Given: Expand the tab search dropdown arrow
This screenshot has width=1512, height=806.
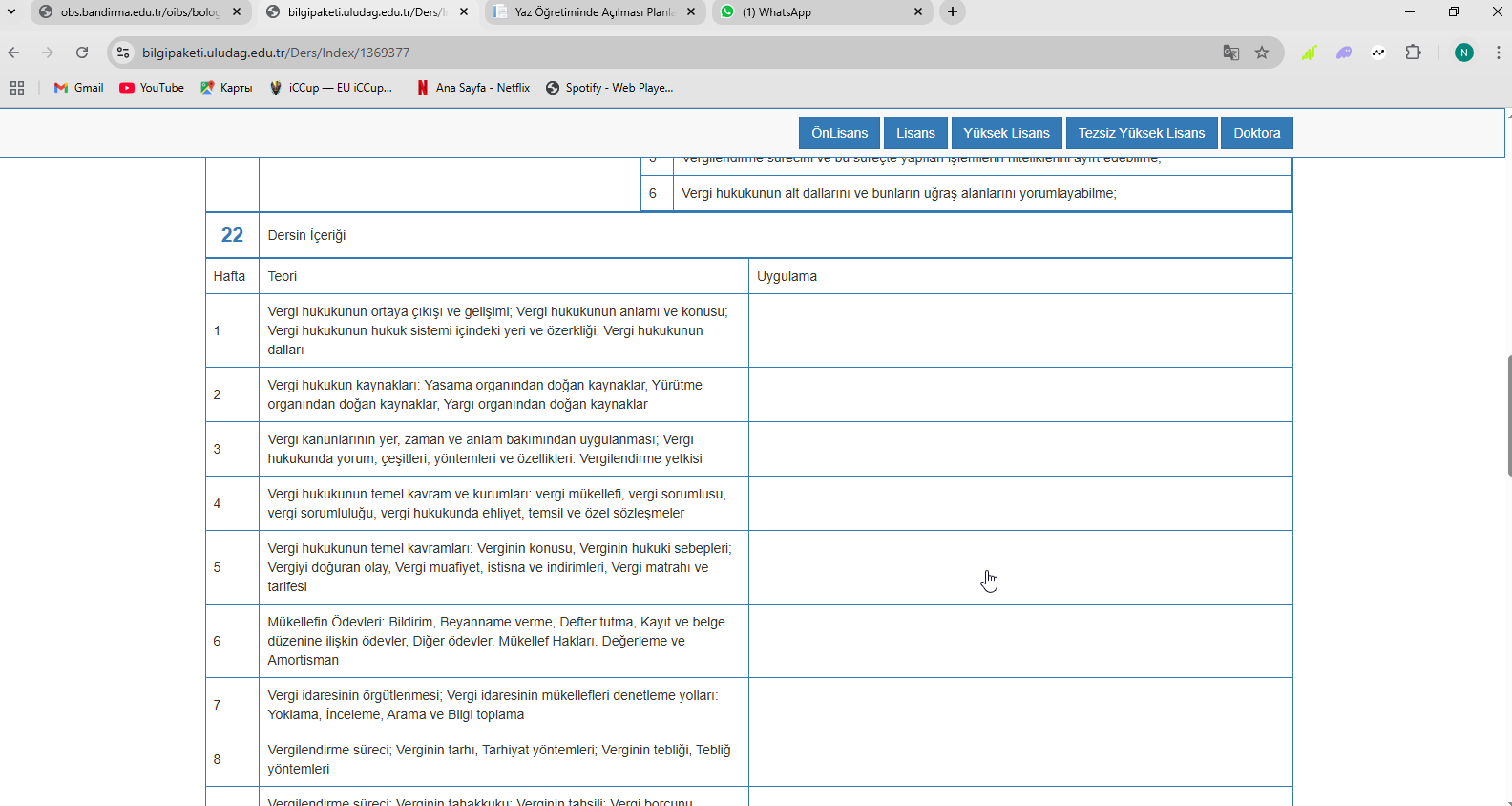Looking at the screenshot, I should (x=11, y=11).
